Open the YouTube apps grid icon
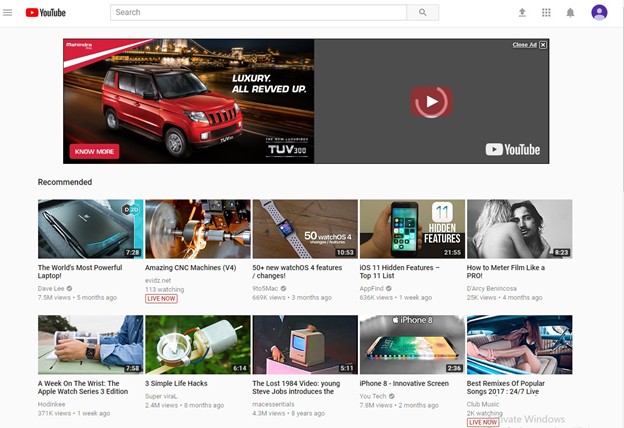Viewport: 624px width, 428px height. click(546, 13)
